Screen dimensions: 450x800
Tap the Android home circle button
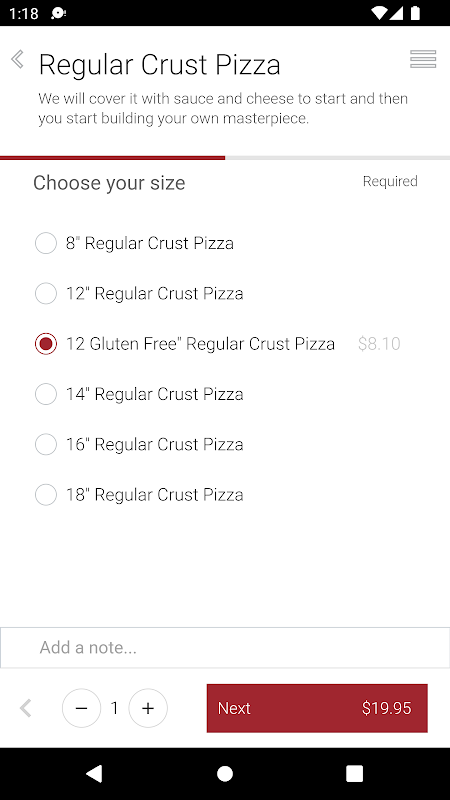tap(225, 773)
